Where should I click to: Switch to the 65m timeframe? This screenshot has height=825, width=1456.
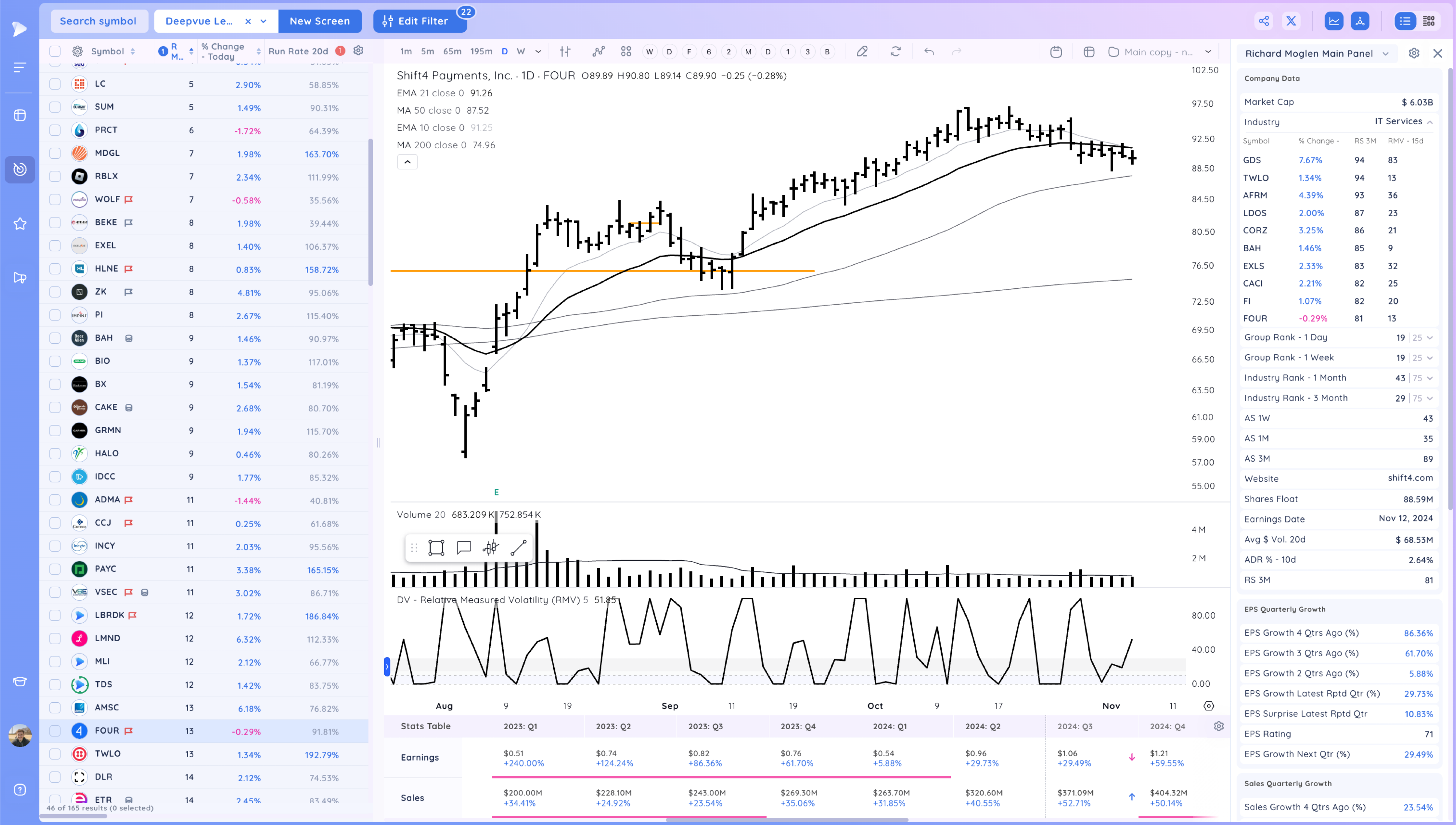point(452,52)
